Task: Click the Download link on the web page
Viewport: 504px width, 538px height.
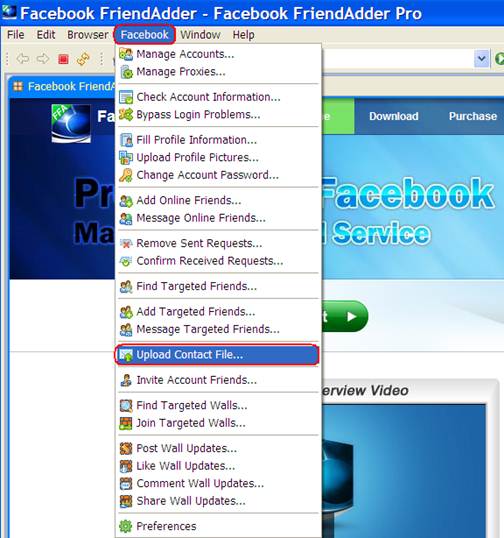Action: [394, 116]
